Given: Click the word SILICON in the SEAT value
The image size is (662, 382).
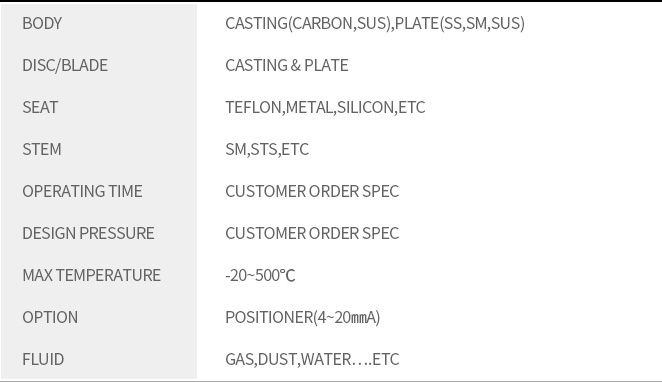Looking at the screenshot, I should tap(366, 107).
